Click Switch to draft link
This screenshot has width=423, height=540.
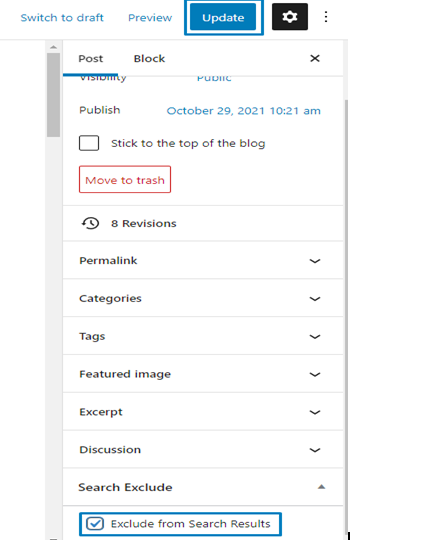pyautogui.click(x=62, y=18)
